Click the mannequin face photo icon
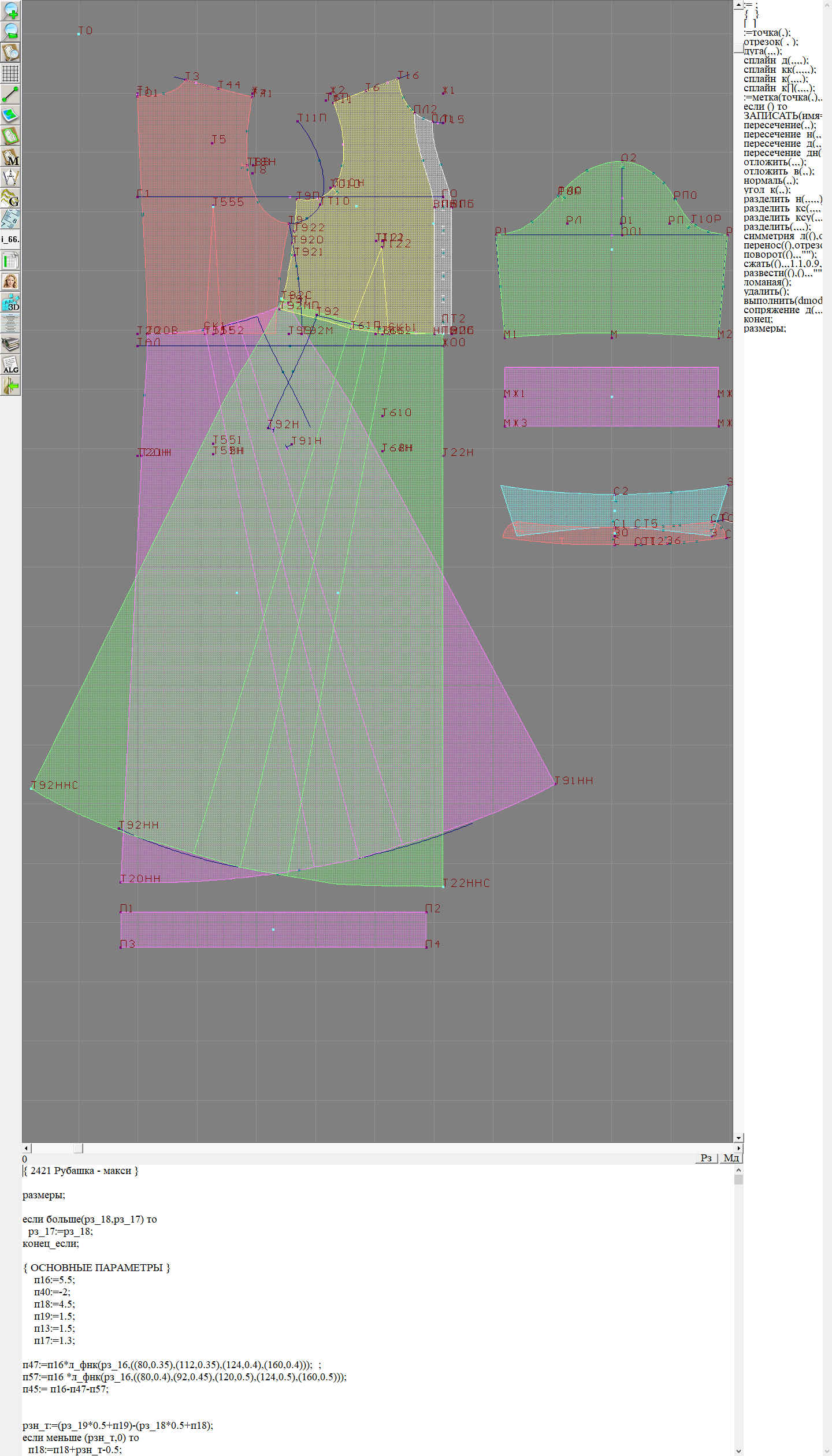Screen dimensions: 832x1456 (10, 281)
